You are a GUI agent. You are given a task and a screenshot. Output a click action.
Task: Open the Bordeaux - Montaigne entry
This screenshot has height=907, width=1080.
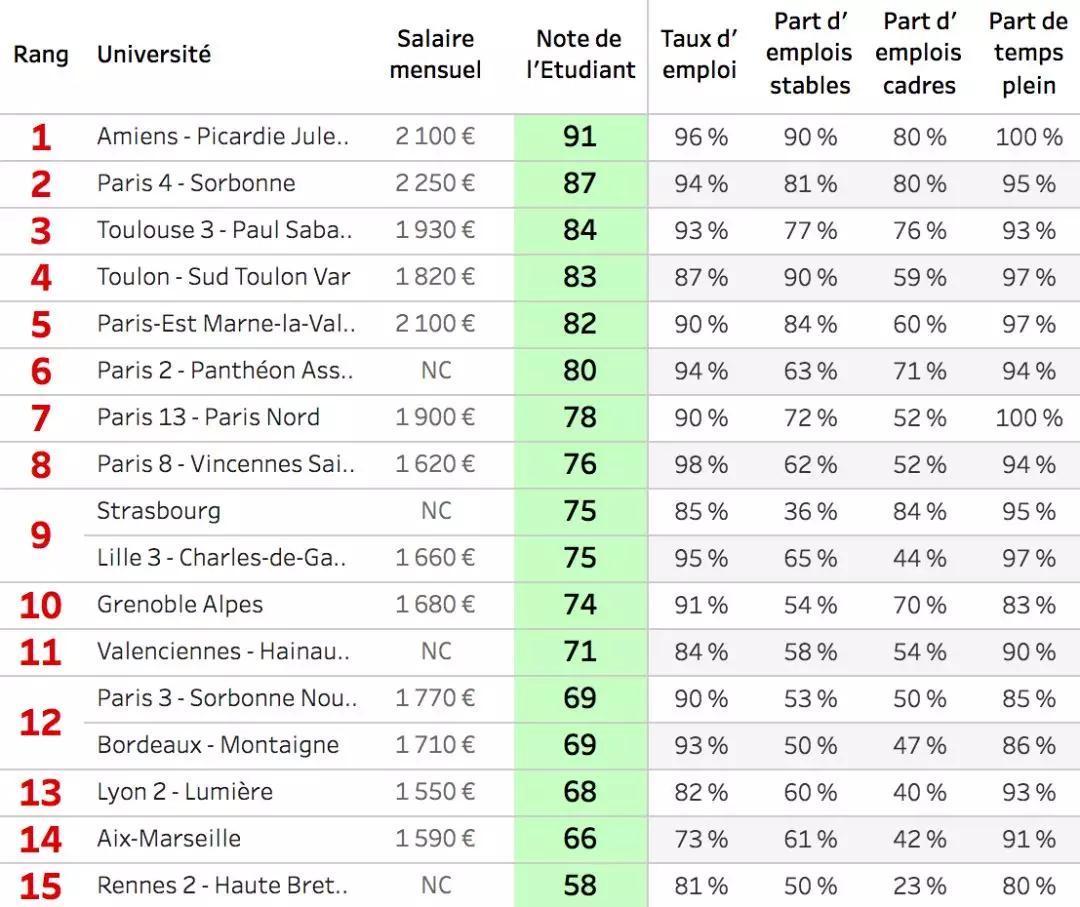click(x=217, y=745)
